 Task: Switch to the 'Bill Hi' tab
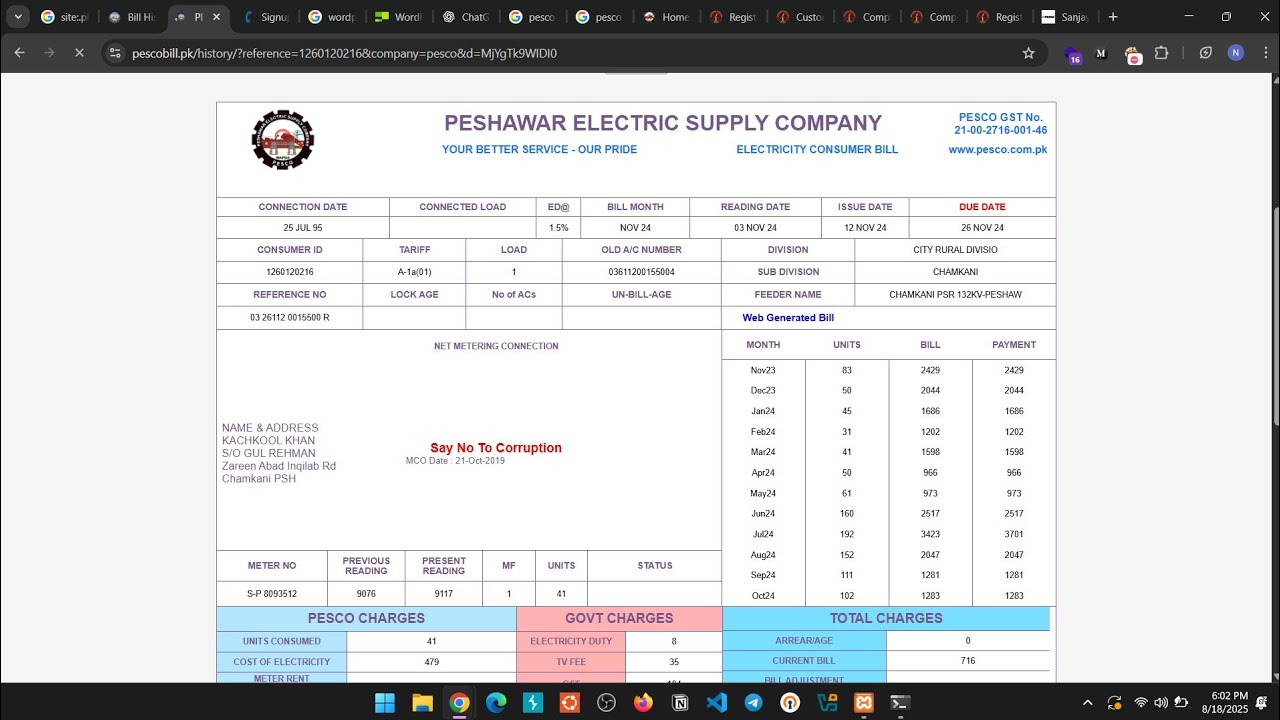tap(131, 17)
